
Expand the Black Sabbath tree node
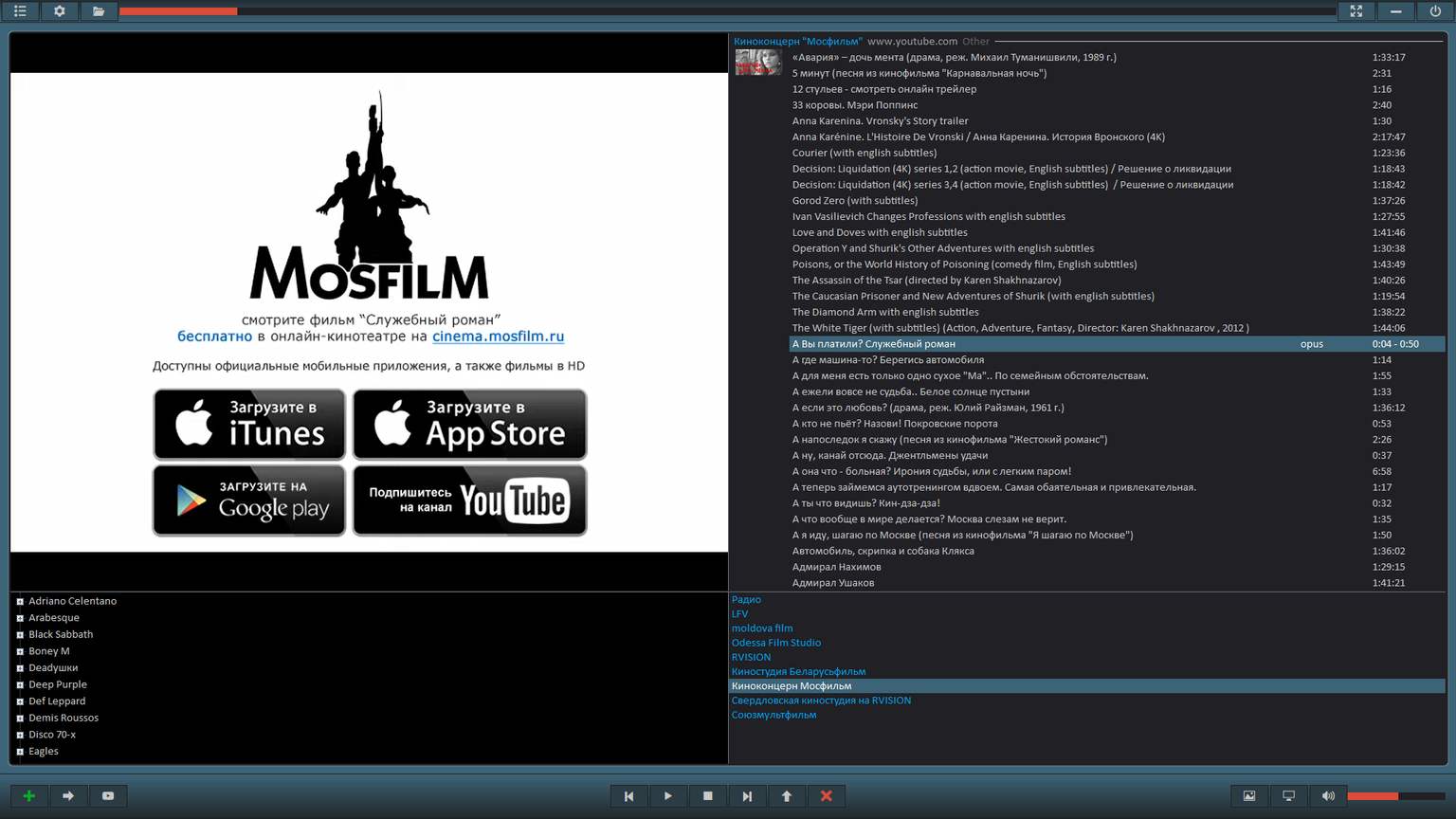point(20,635)
